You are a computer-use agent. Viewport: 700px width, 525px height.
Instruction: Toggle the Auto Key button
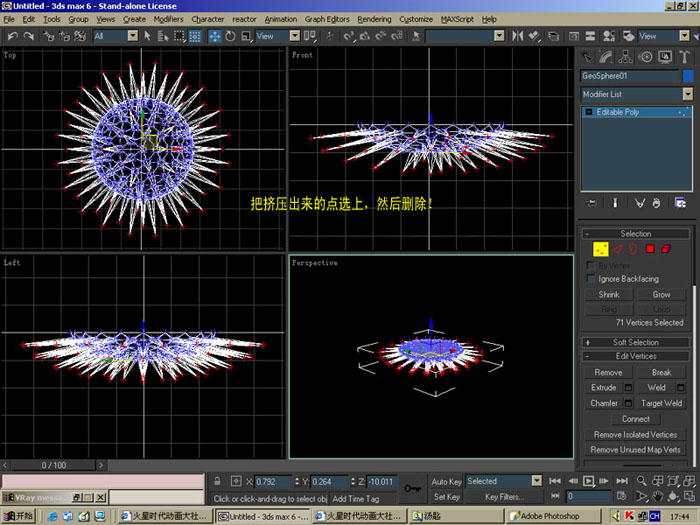(446, 481)
